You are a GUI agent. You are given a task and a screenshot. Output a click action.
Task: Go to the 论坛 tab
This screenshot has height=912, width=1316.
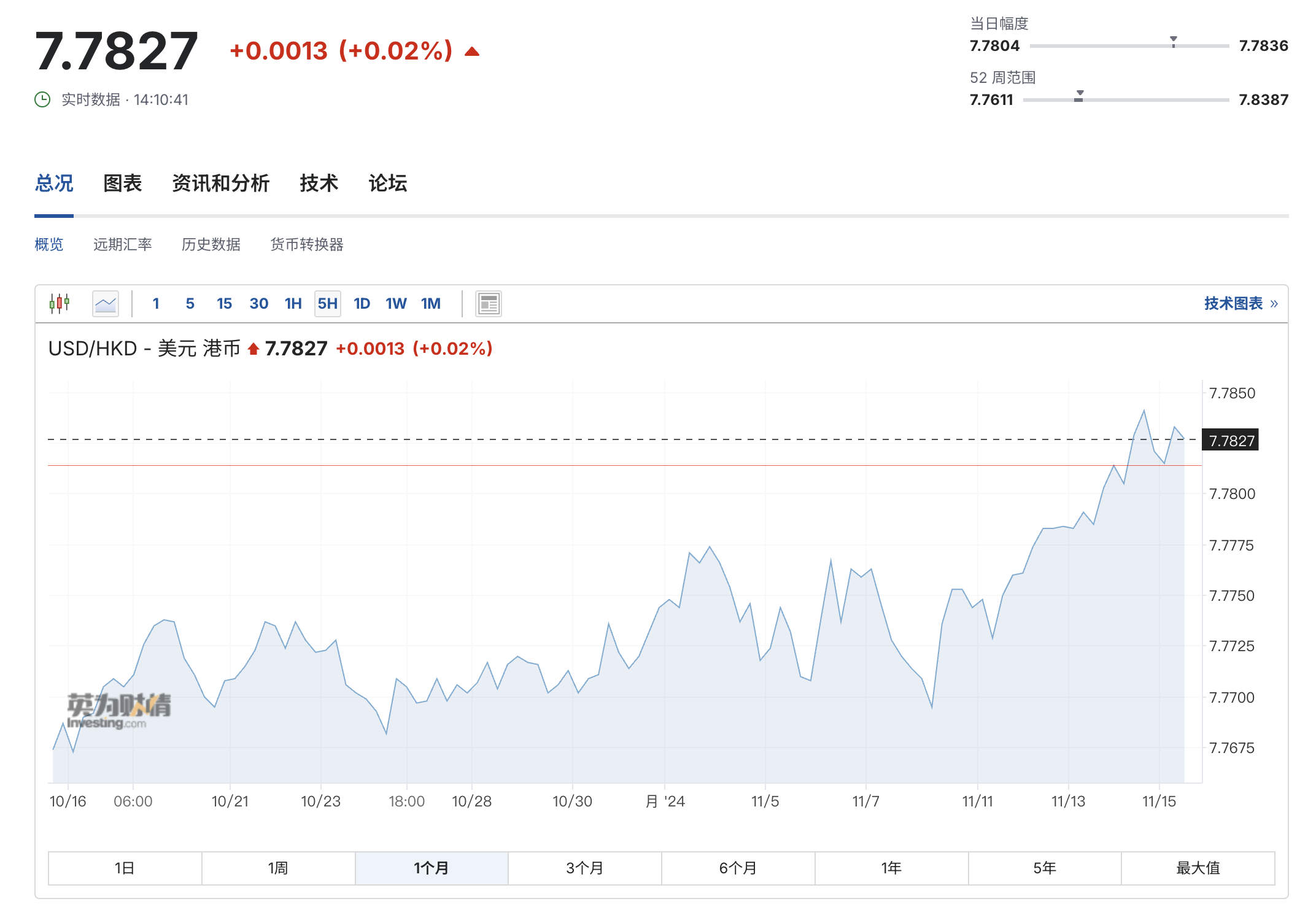(x=388, y=183)
